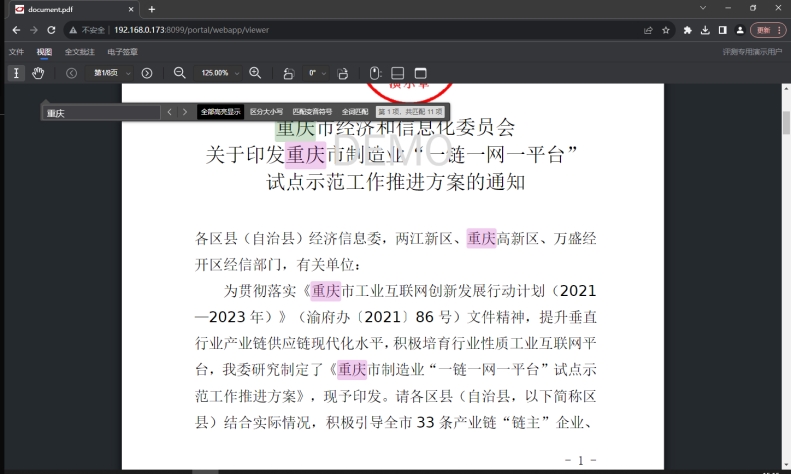Image resolution: width=791 pixels, height=474 pixels.
Task: Toggle mouse scroll mode icon
Action: pyautogui.click(x=375, y=73)
